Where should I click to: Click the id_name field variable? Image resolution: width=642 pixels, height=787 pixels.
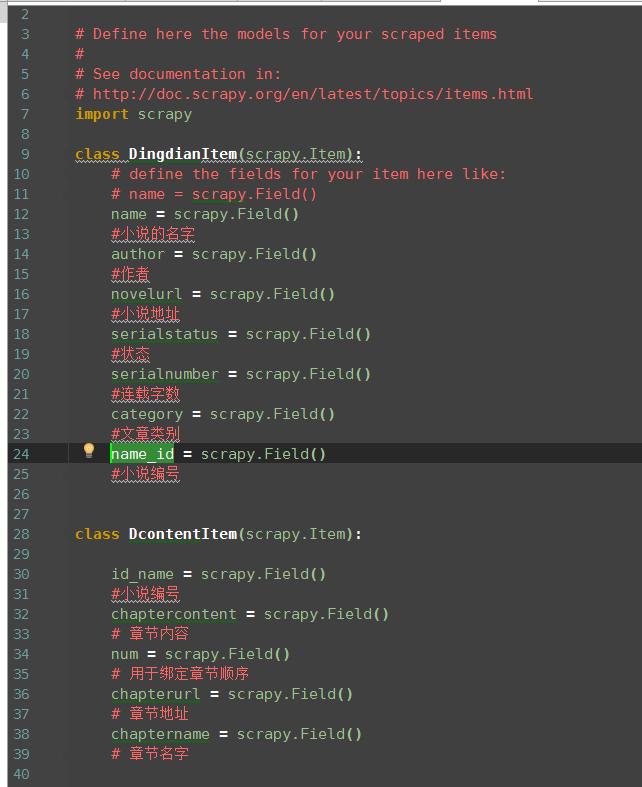143,574
